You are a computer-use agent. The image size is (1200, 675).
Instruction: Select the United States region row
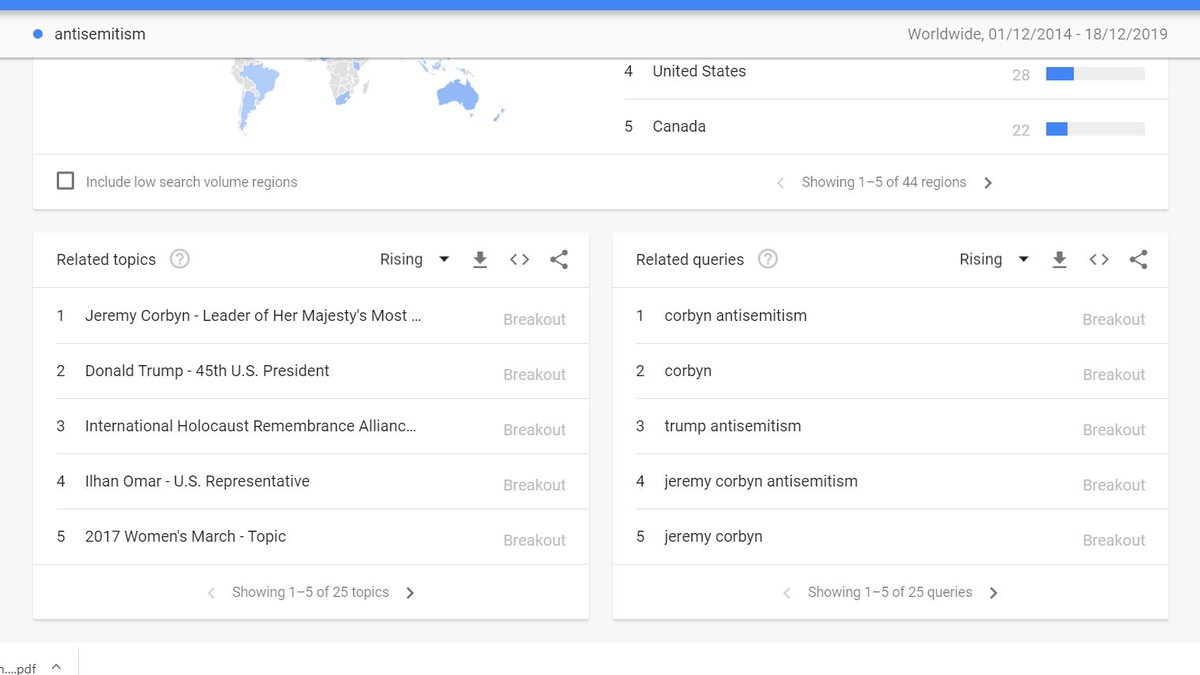[896, 72]
